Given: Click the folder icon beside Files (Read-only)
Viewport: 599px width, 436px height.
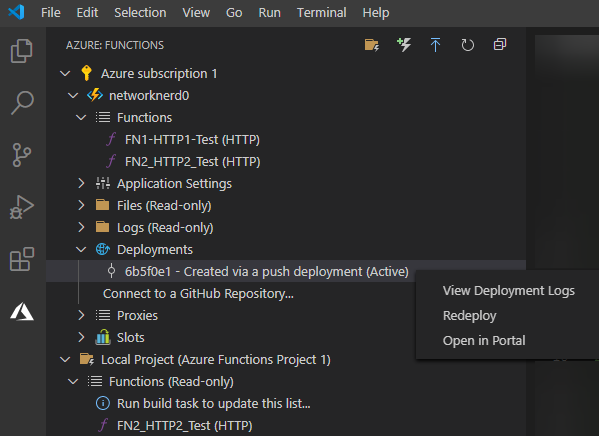Looking at the screenshot, I should pyautogui.click(x=102, y=205).
